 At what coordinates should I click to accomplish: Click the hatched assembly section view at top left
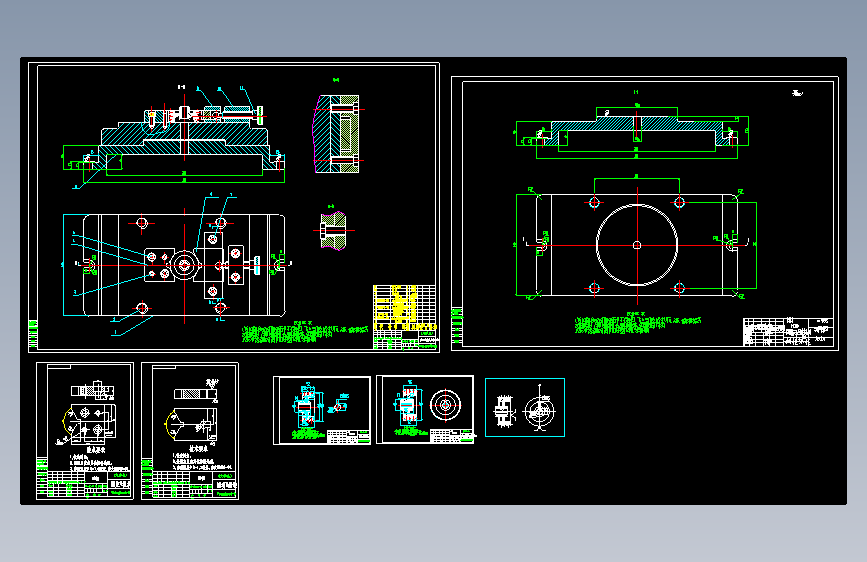[184, 137]
